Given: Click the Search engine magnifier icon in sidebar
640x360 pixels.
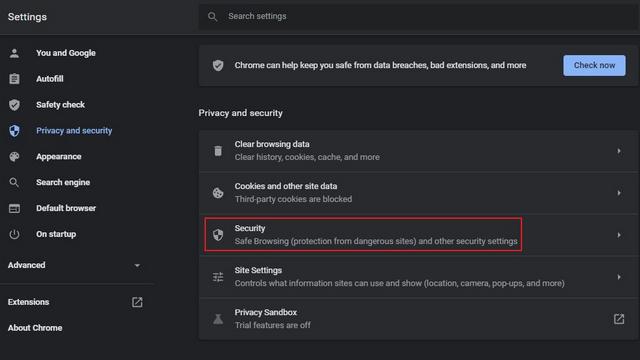Looking at the screenshot, I should pos(14,182).
